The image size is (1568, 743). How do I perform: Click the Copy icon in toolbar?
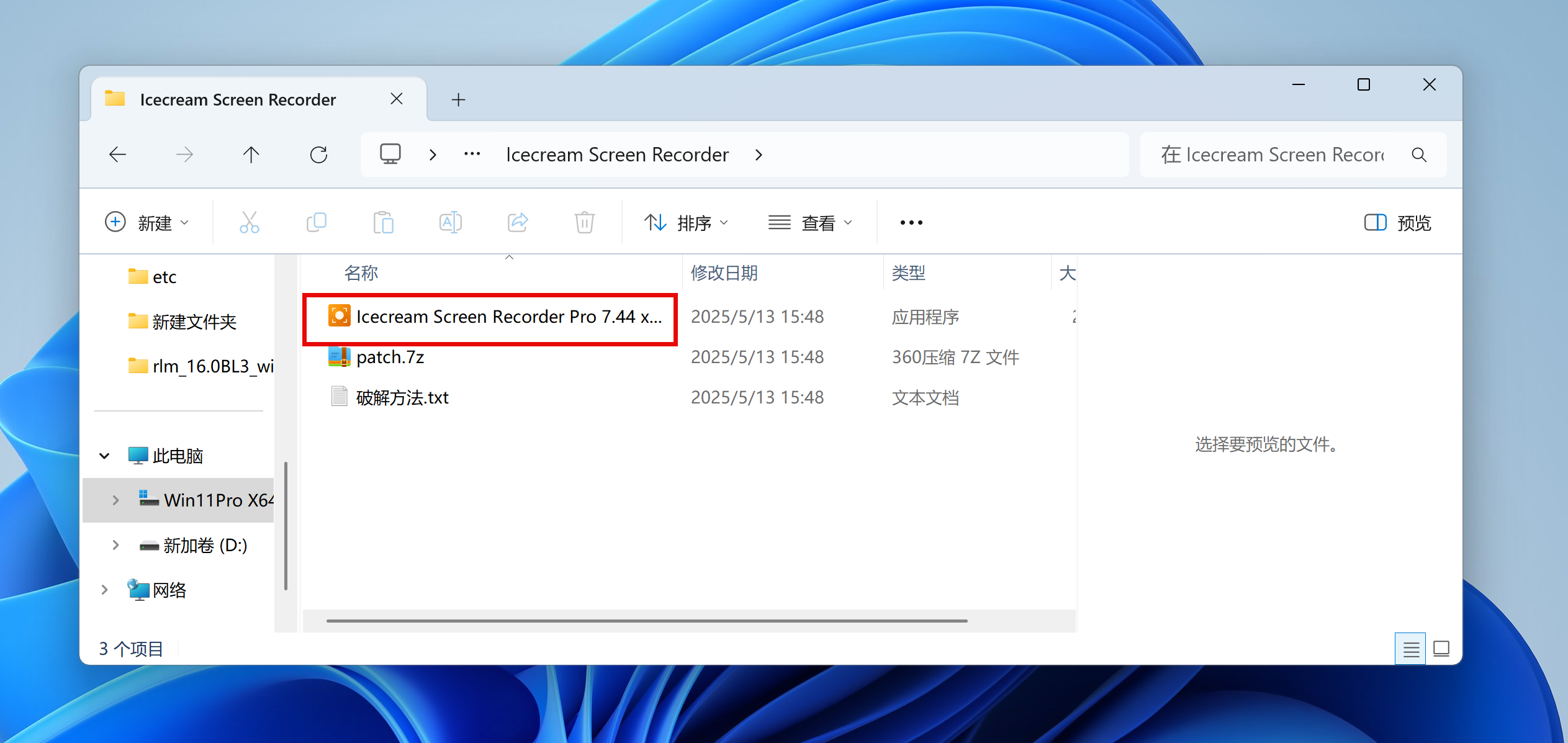pos(317,222)
